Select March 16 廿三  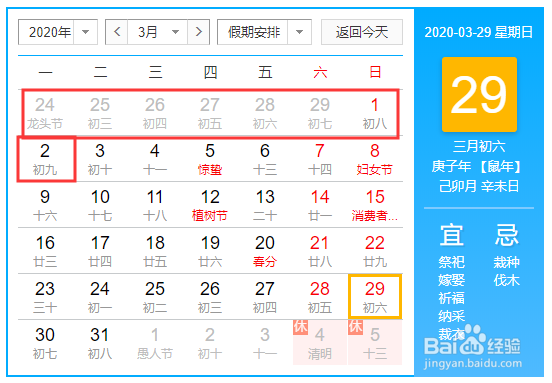[45, 251]
